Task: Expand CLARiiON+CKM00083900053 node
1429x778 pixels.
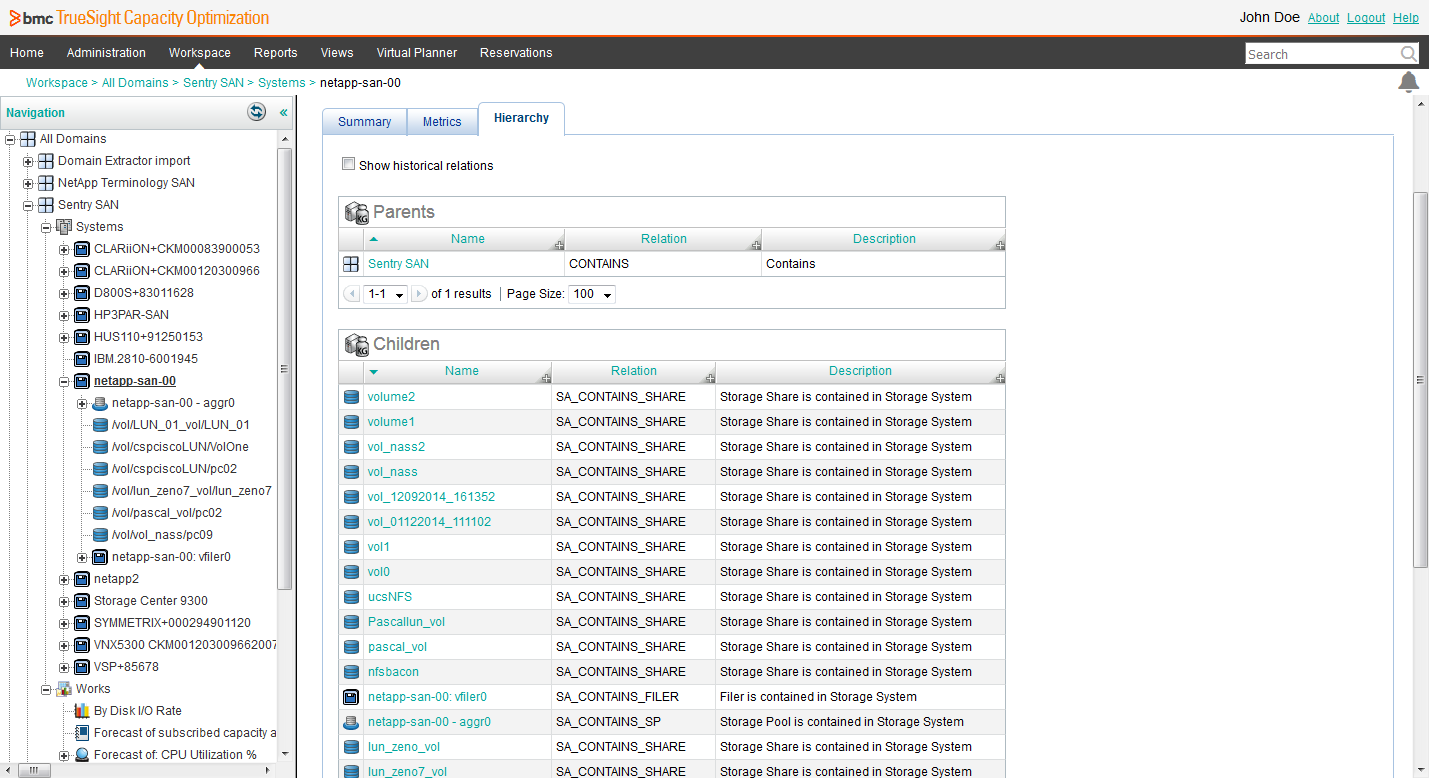Action: click(x=64, y=249)
